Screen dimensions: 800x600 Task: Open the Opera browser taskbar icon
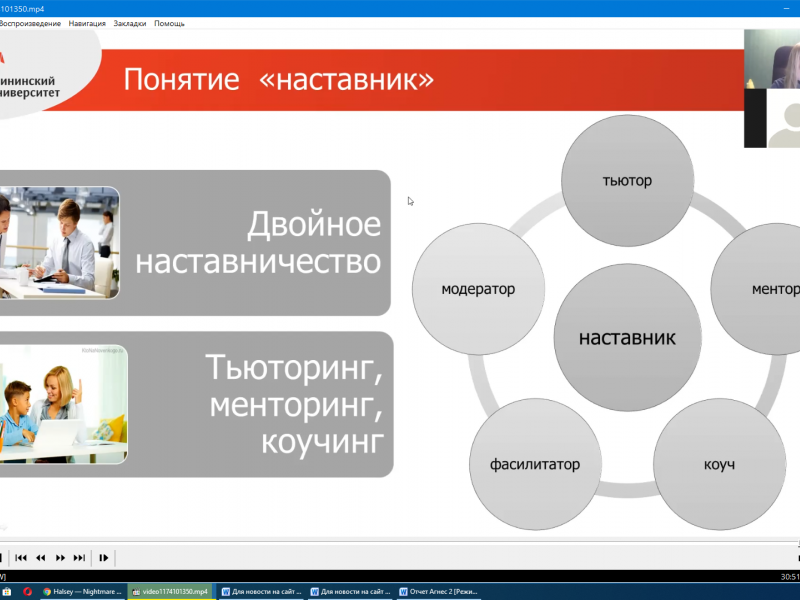27,591
